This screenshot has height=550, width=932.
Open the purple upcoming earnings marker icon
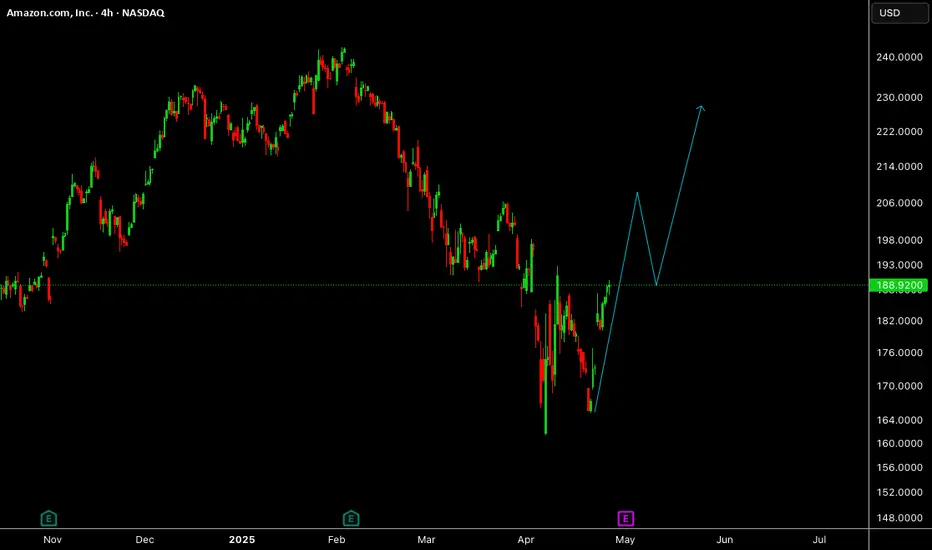pos(625,518)
